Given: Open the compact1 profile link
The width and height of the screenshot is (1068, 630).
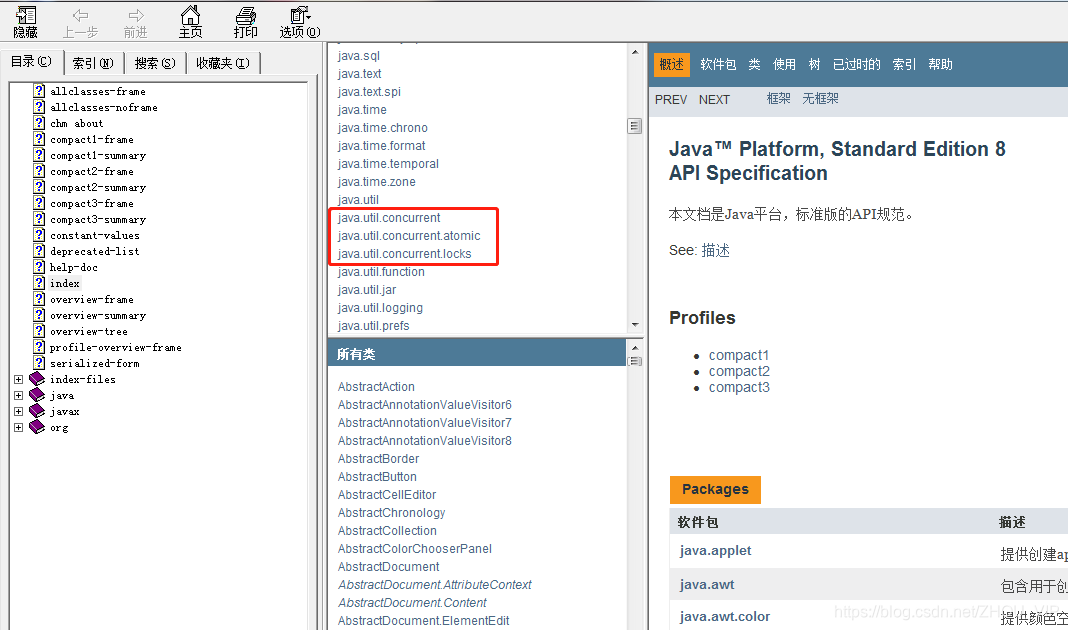Looking at the screenshot, I should [x=738, y=355].
